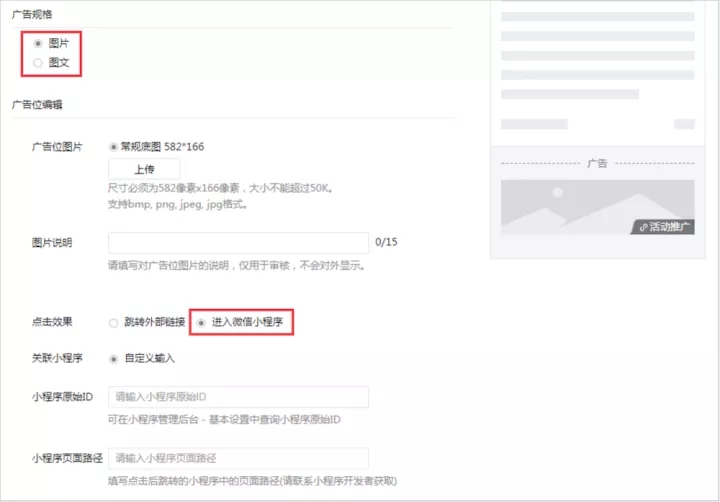Click the 活动推广 link tag icon
Image resolution: width=720 pixels, height=502 pixels.
click(643, 227)
